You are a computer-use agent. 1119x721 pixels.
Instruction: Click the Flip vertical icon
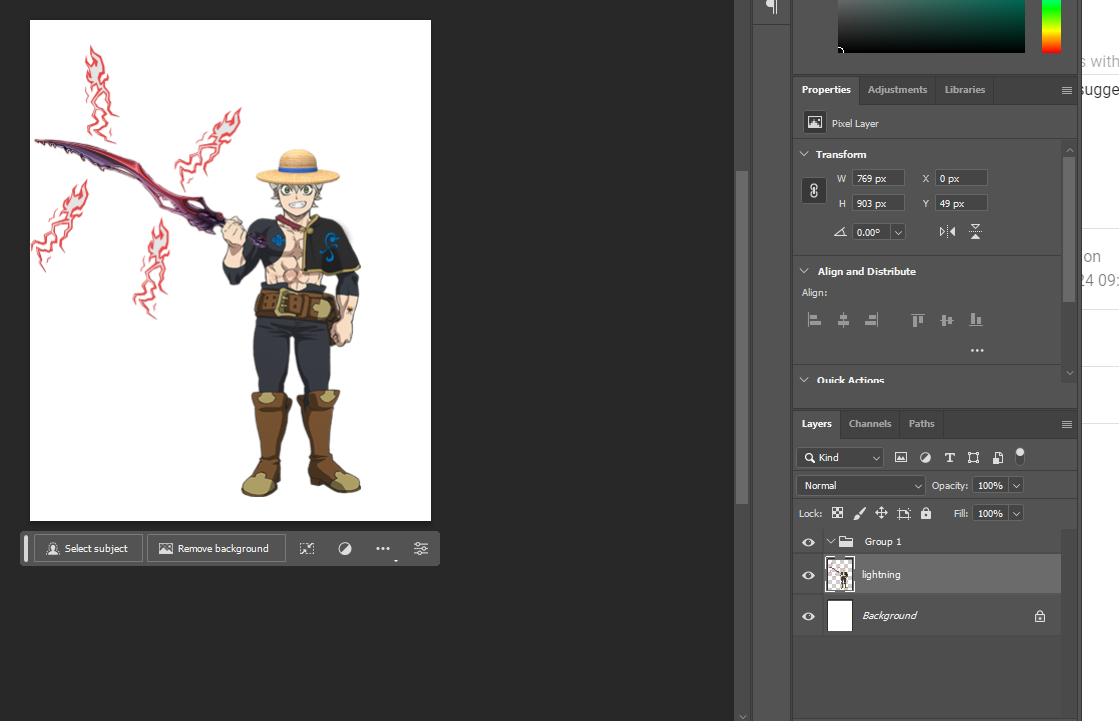[x=976, y=231]
